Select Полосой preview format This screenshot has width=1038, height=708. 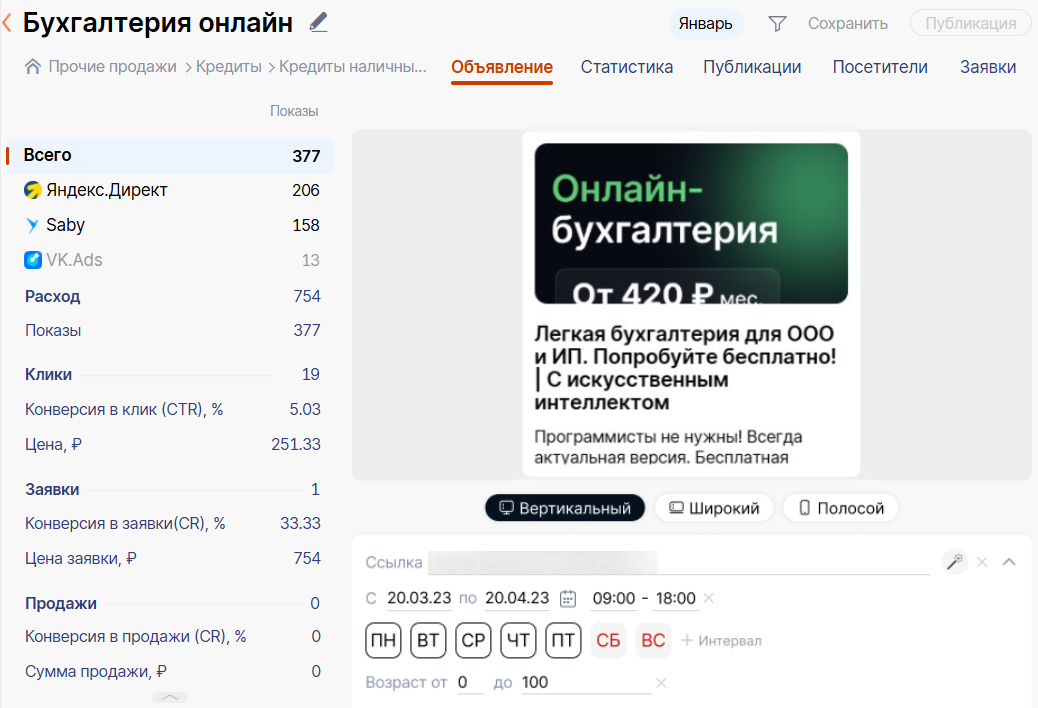pyautogui.click(x=841, y=508)
